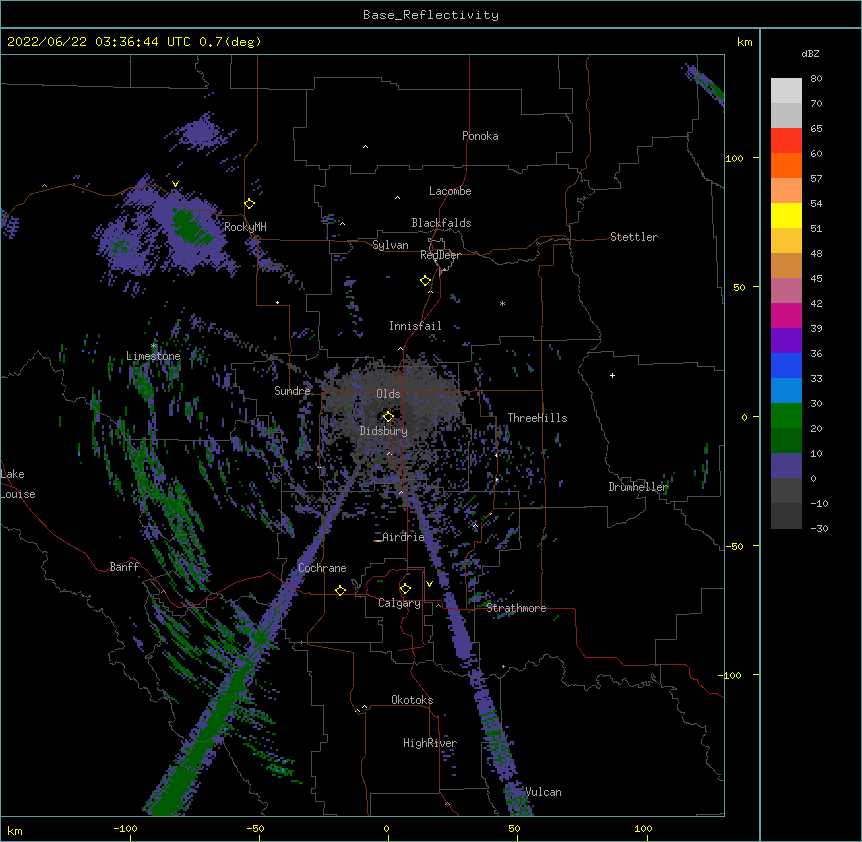This screenshot has width=862, height=842.
Task: Click the Stettler town label
Action: 634,237
